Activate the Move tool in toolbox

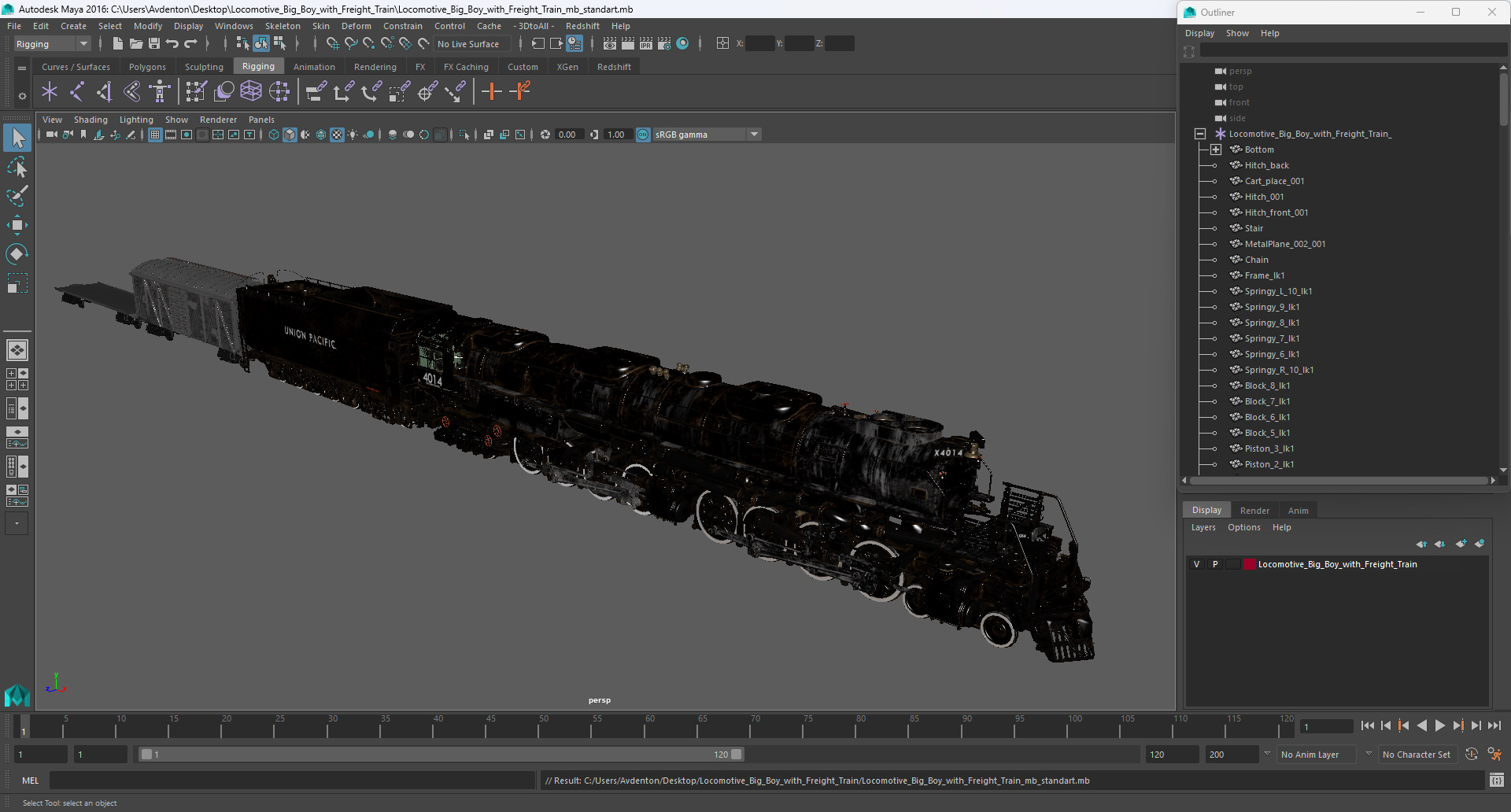(17, 225)
